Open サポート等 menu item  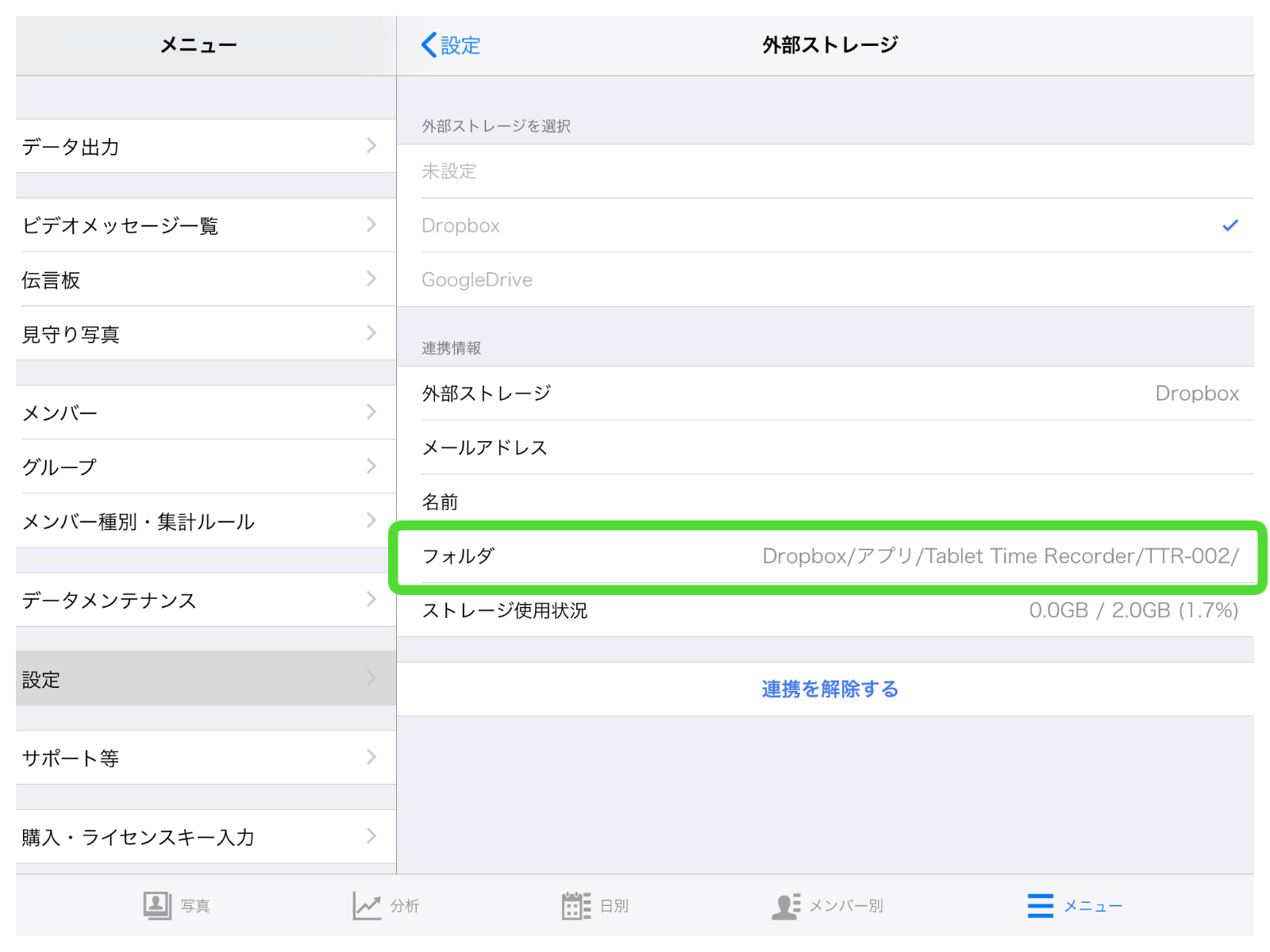[x=206, y=758]
